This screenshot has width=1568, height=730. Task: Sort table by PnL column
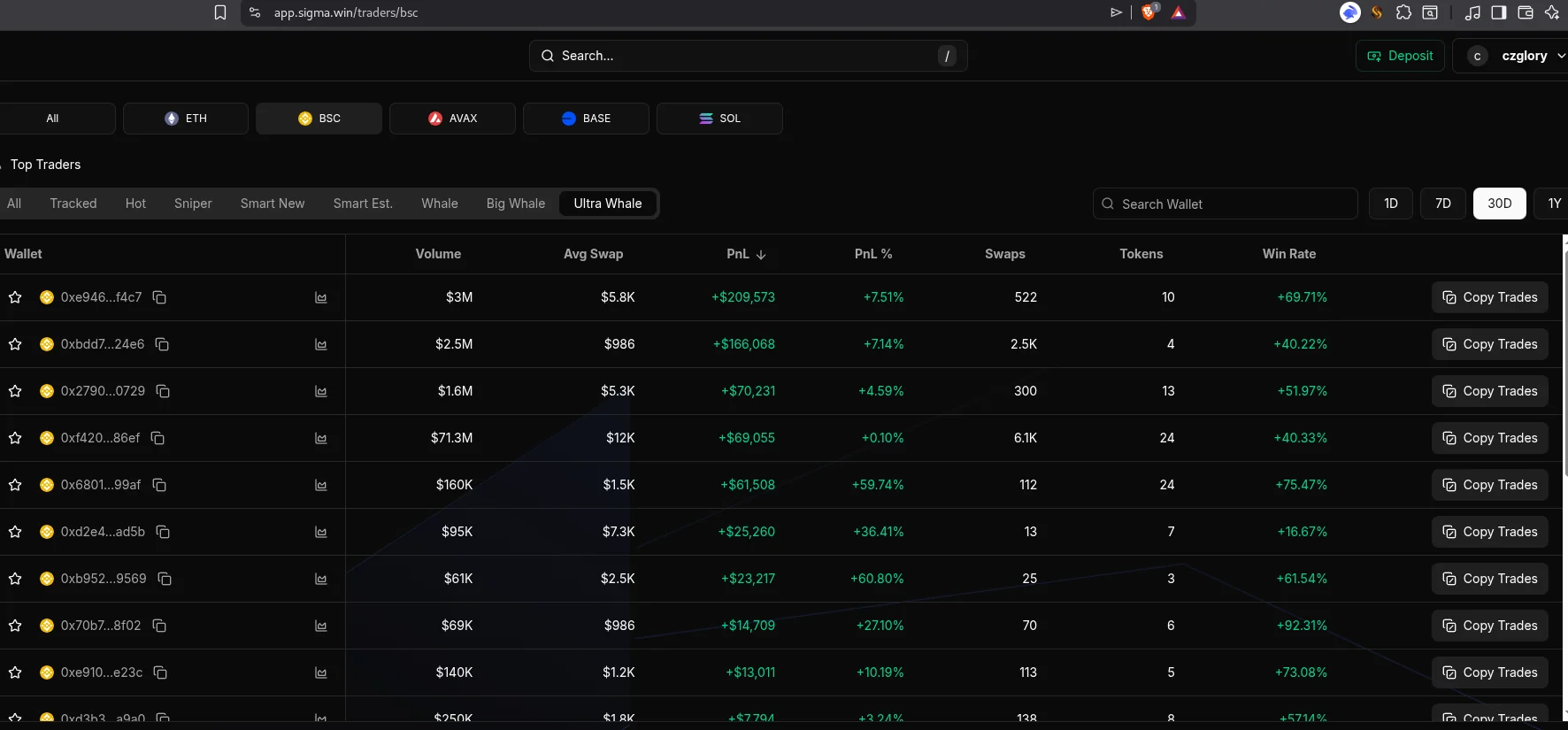(x=746, y=254)
